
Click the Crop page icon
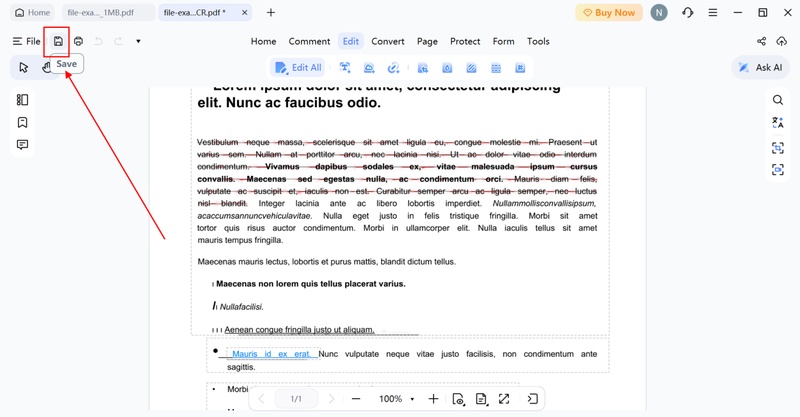pyautogui.click(x=422, y=67)
